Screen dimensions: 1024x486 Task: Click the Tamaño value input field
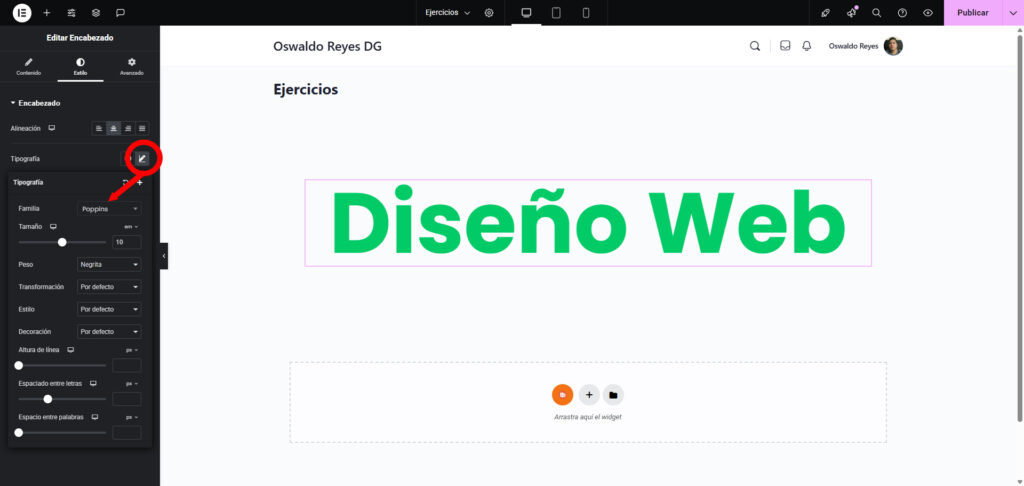126,242
